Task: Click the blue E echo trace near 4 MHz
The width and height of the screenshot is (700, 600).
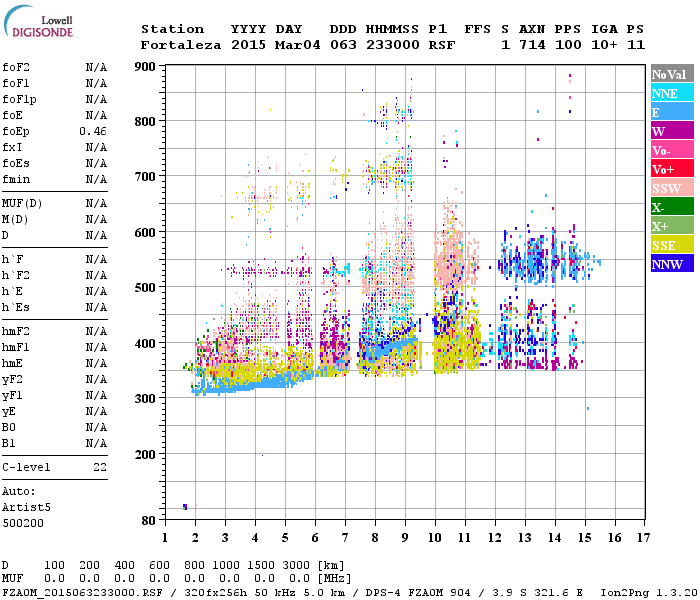Action: tap(257, 385)
